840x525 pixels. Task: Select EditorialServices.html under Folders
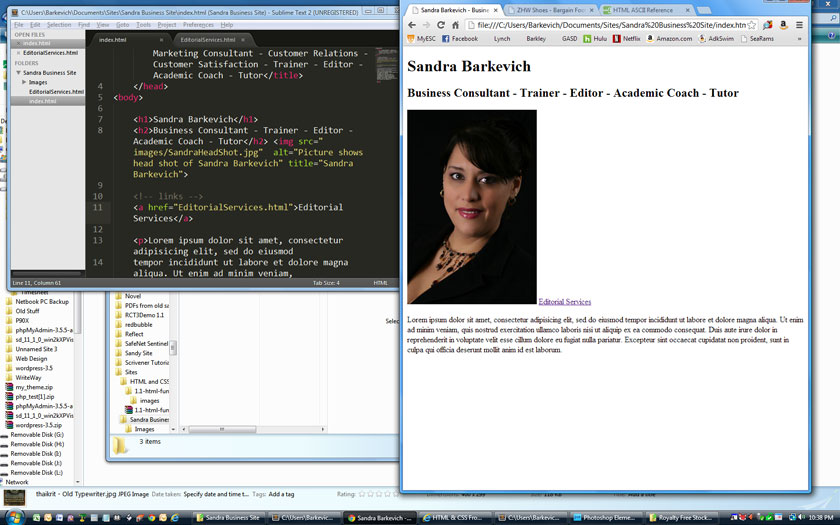point(56,92)
